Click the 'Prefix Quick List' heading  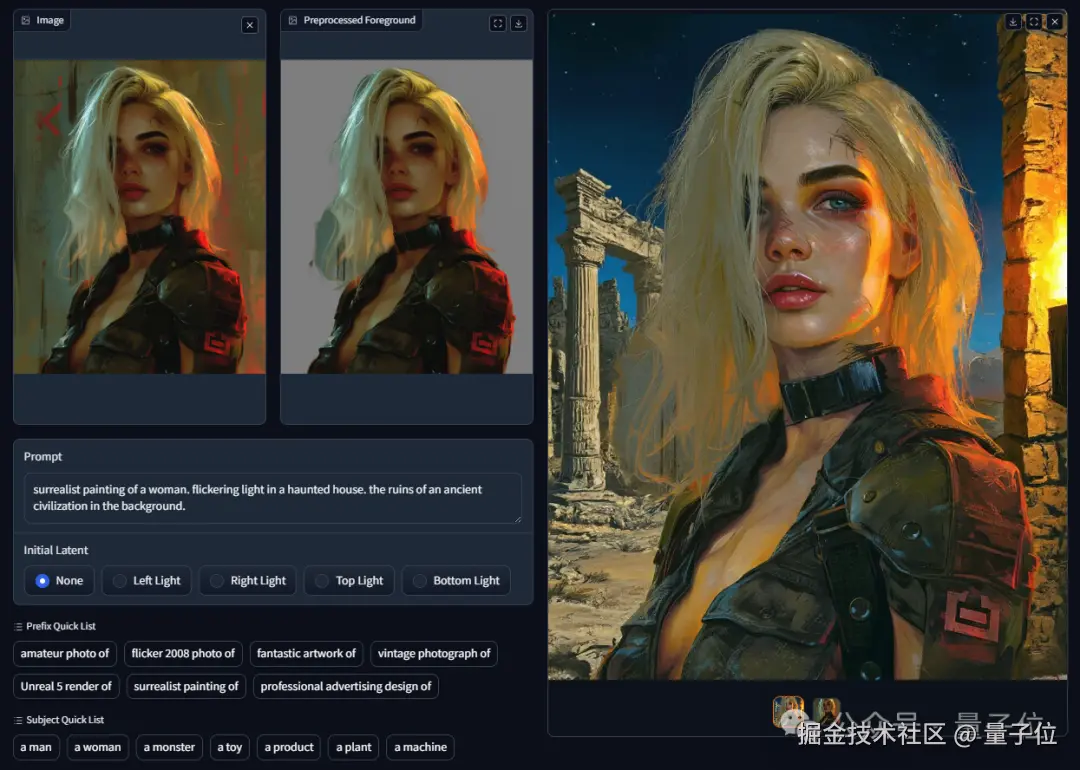(61, 626)
